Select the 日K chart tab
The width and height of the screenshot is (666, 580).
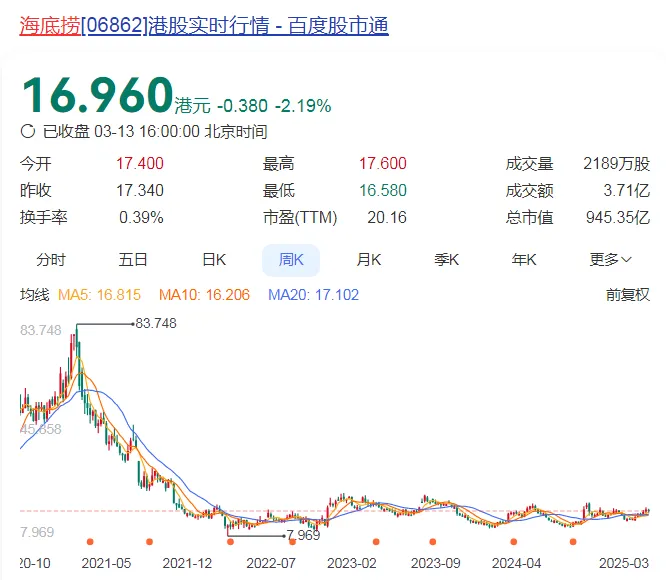(x=214, y=259)
